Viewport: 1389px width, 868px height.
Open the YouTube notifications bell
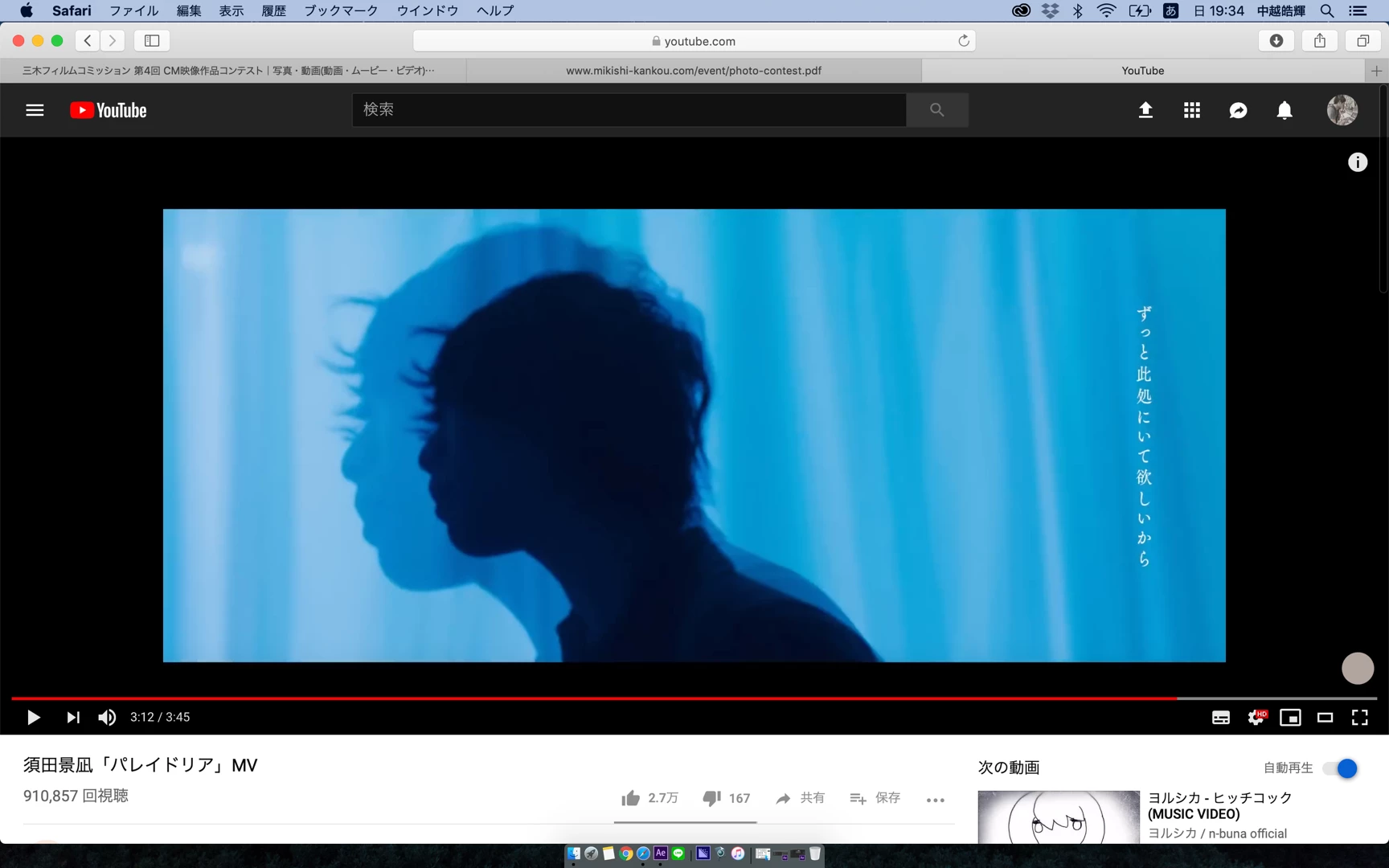click(1285, 110)
